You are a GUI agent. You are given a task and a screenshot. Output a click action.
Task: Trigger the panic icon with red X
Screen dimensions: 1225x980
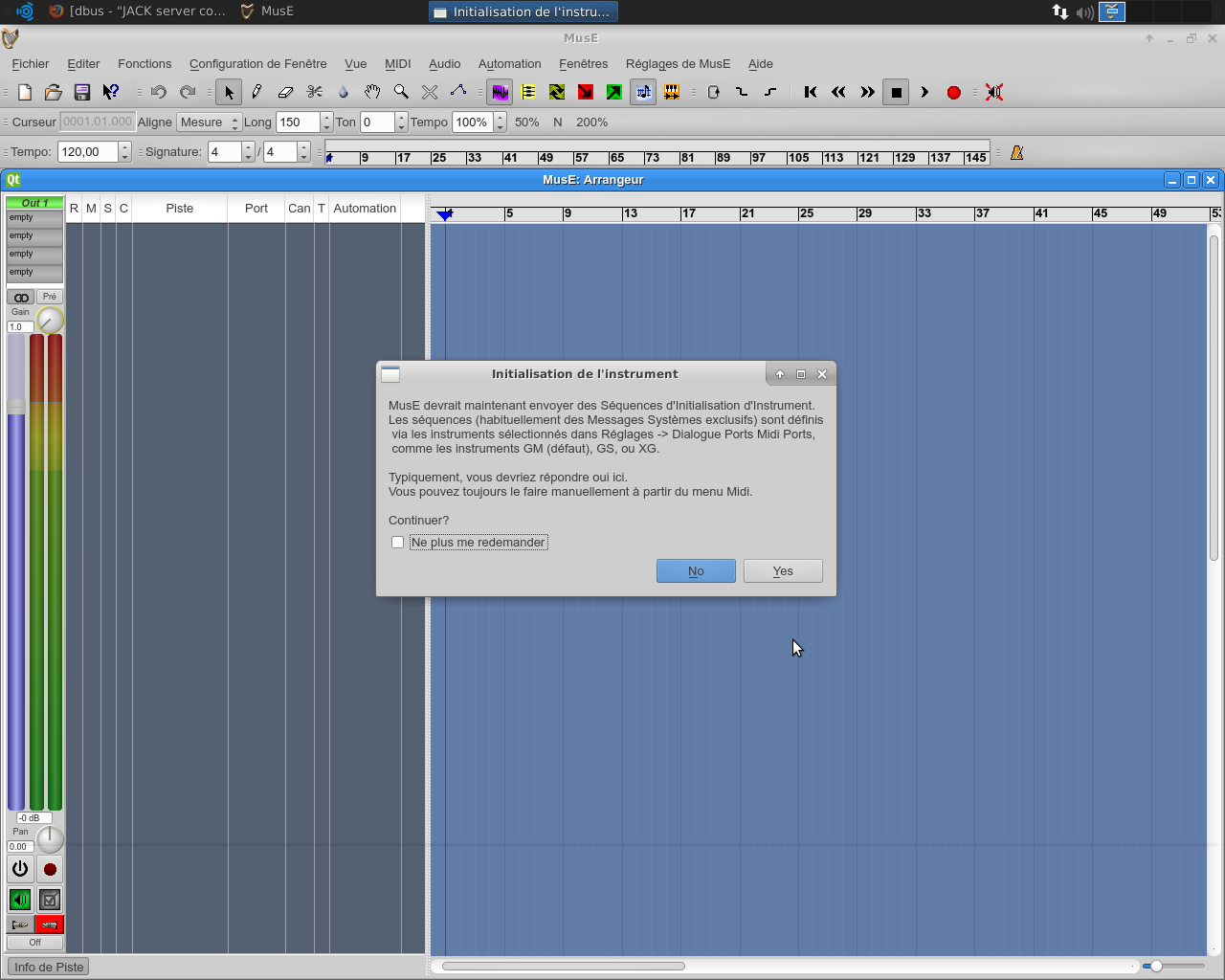point(994,92)
